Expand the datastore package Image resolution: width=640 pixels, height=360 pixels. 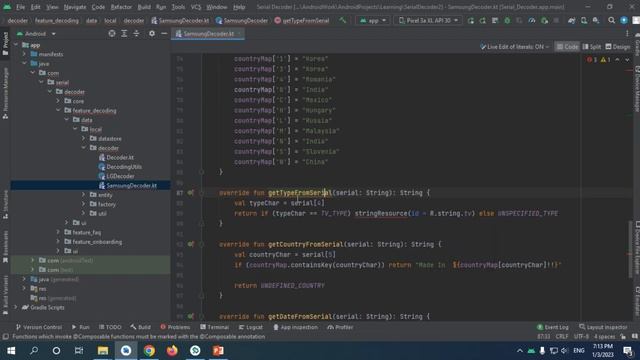pos(84,138)
